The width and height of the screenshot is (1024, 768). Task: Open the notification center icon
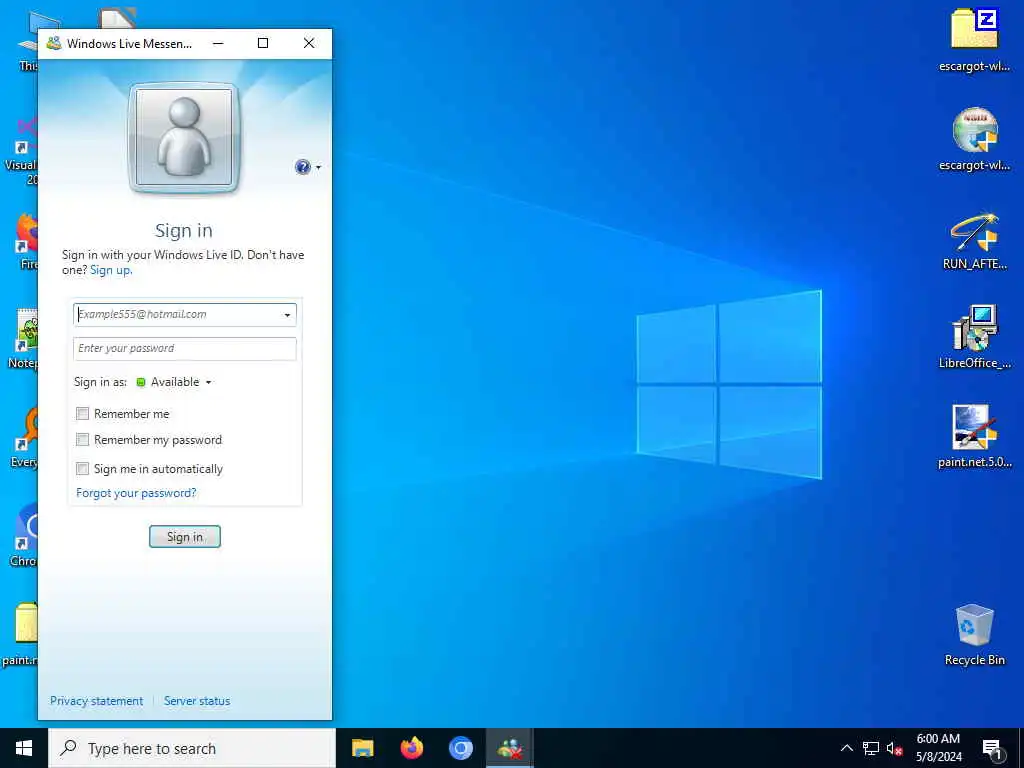coord(993,749)
